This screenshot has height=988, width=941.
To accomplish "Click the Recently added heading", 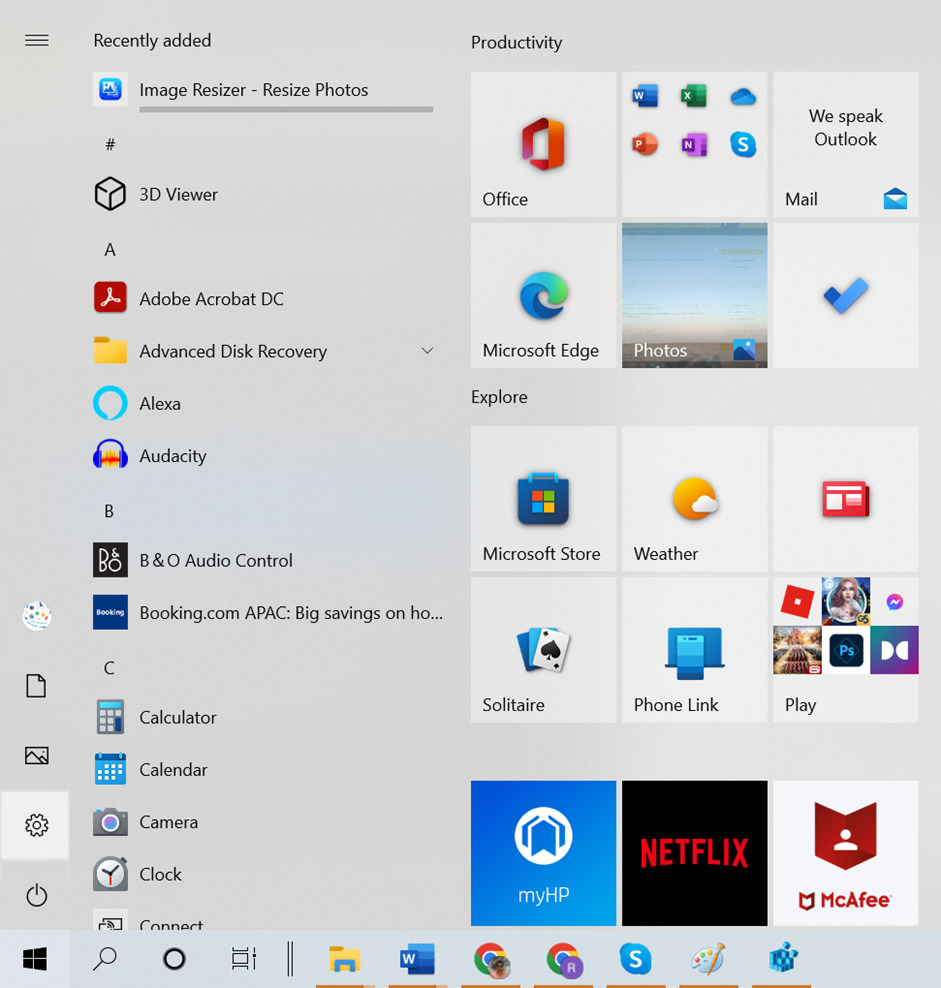I will tap(152, 40).
